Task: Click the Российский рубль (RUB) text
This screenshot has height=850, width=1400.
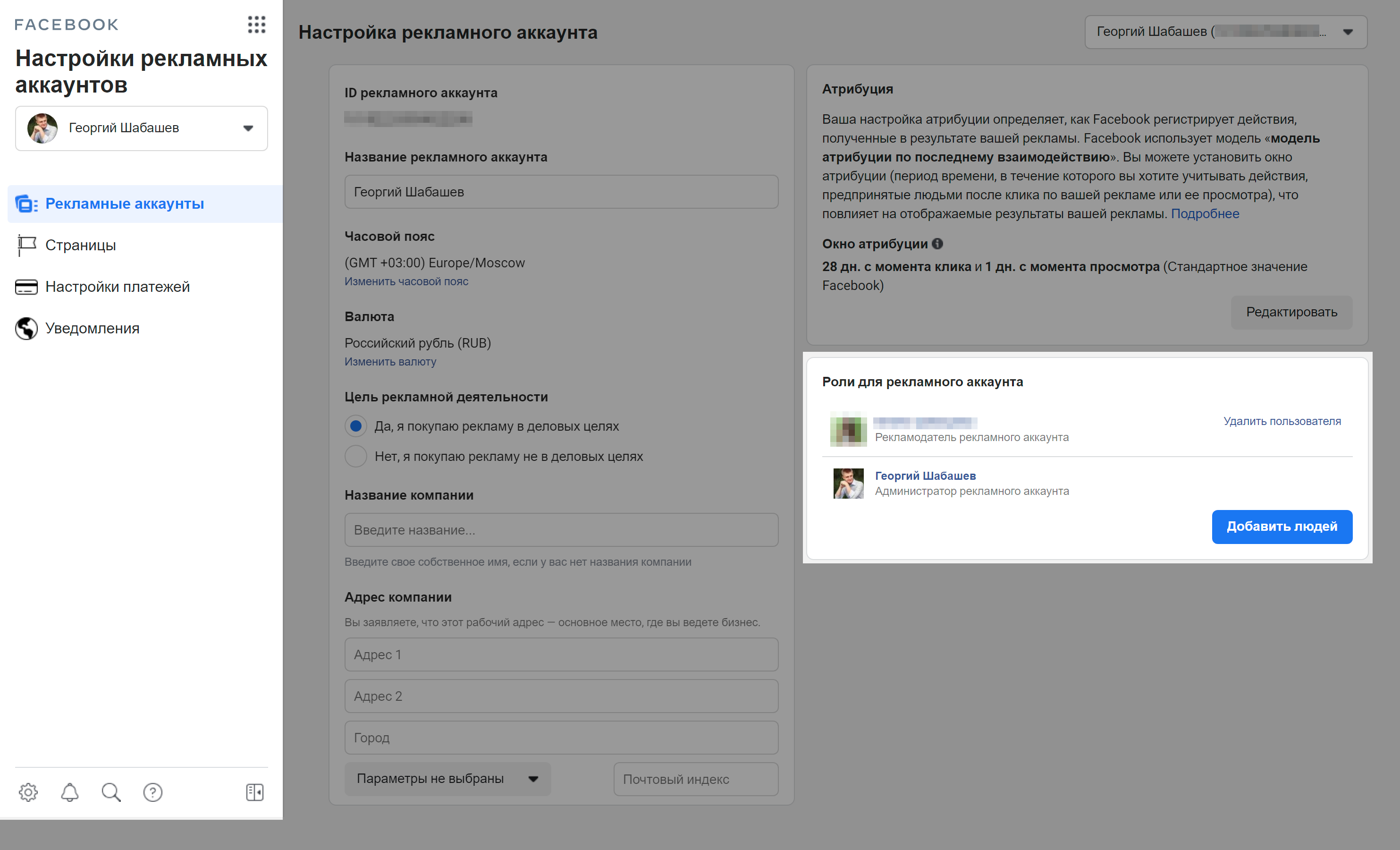Action: 418,343
